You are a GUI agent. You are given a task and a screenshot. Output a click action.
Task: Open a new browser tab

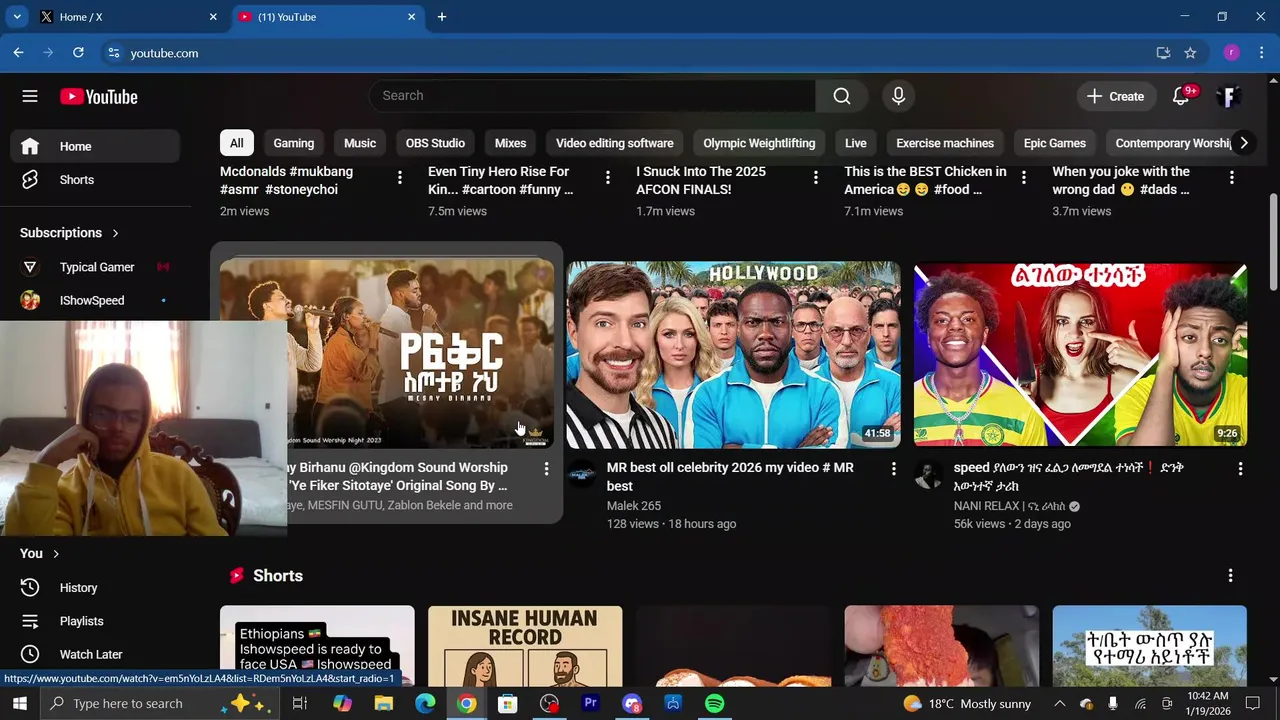442,17
